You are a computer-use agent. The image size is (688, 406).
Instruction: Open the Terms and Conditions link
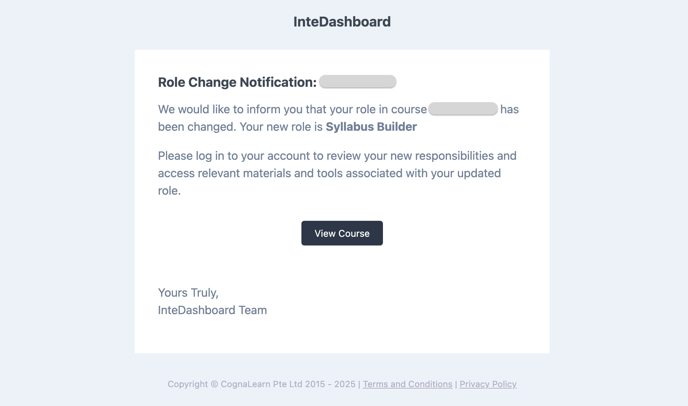pos(407,384)
